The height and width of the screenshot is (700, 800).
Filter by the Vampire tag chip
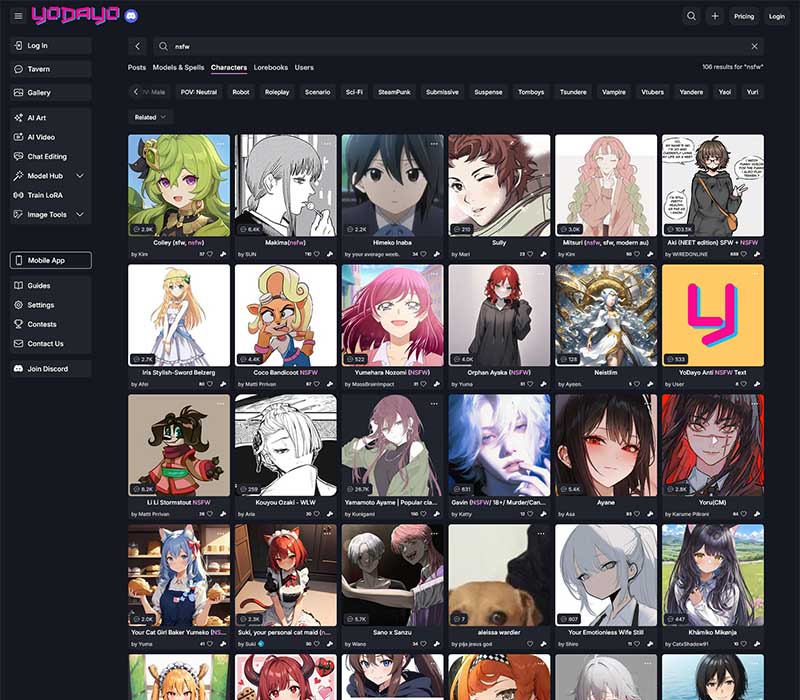[x=614, y=92]
